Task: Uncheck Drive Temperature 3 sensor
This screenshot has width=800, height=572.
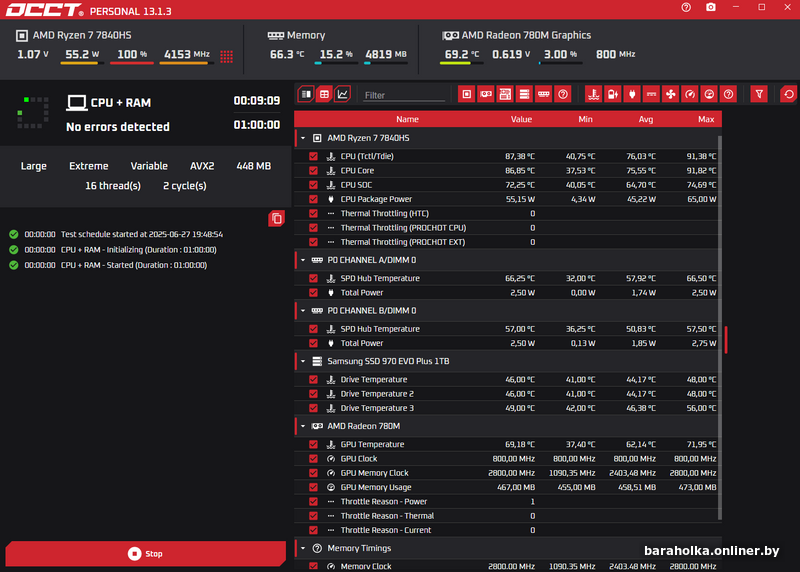Action: (313, 408)
